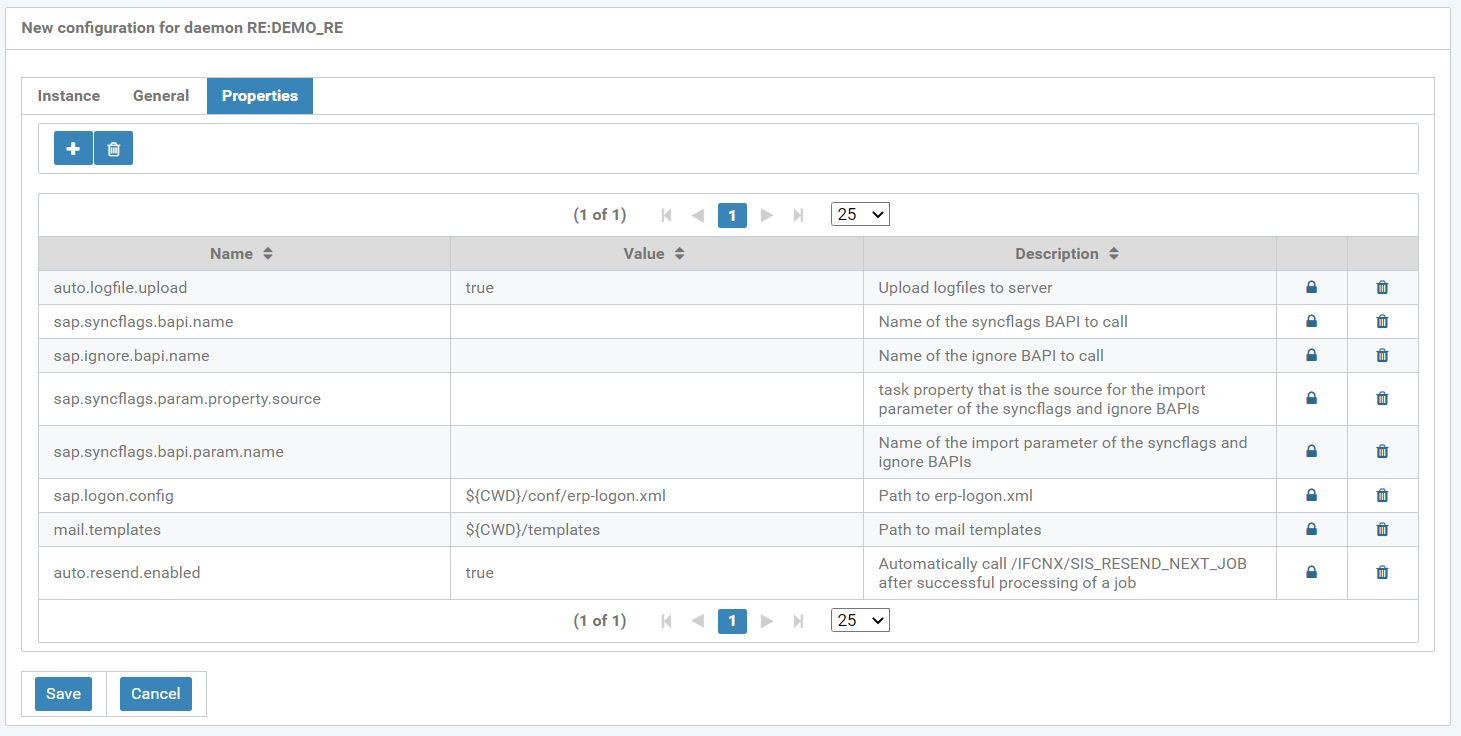Save the daemon configuration
Image resolution: width=1461 pixels, height=736 pixels.
[x=63, y=694]
